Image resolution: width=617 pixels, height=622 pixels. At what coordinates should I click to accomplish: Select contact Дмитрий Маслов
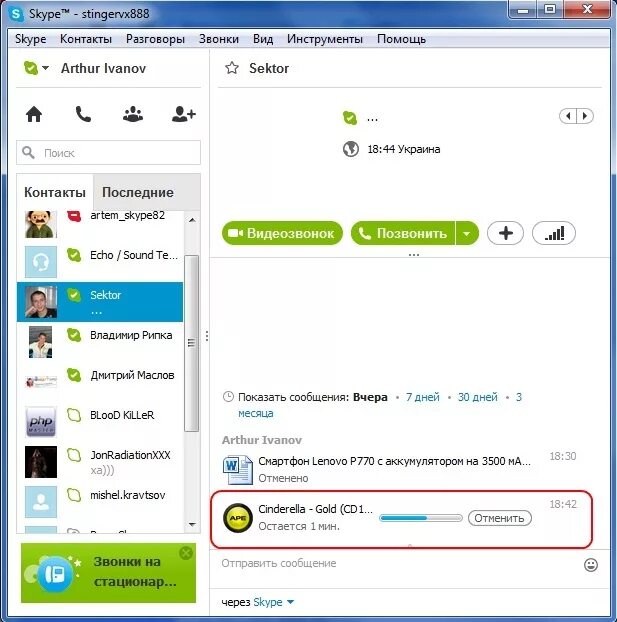click(x=100, y=382)
